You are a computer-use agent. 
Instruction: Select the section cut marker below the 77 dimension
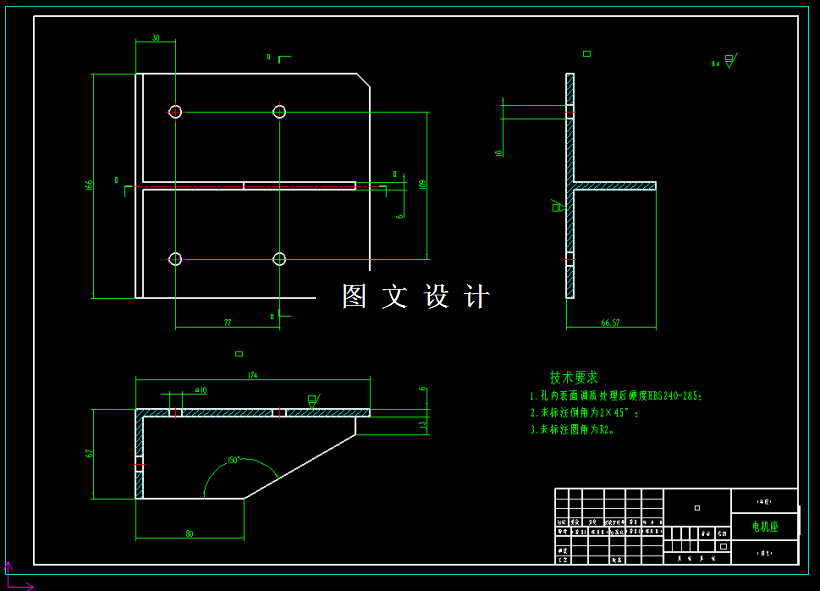pyautogui.click(x=281, y=315)
